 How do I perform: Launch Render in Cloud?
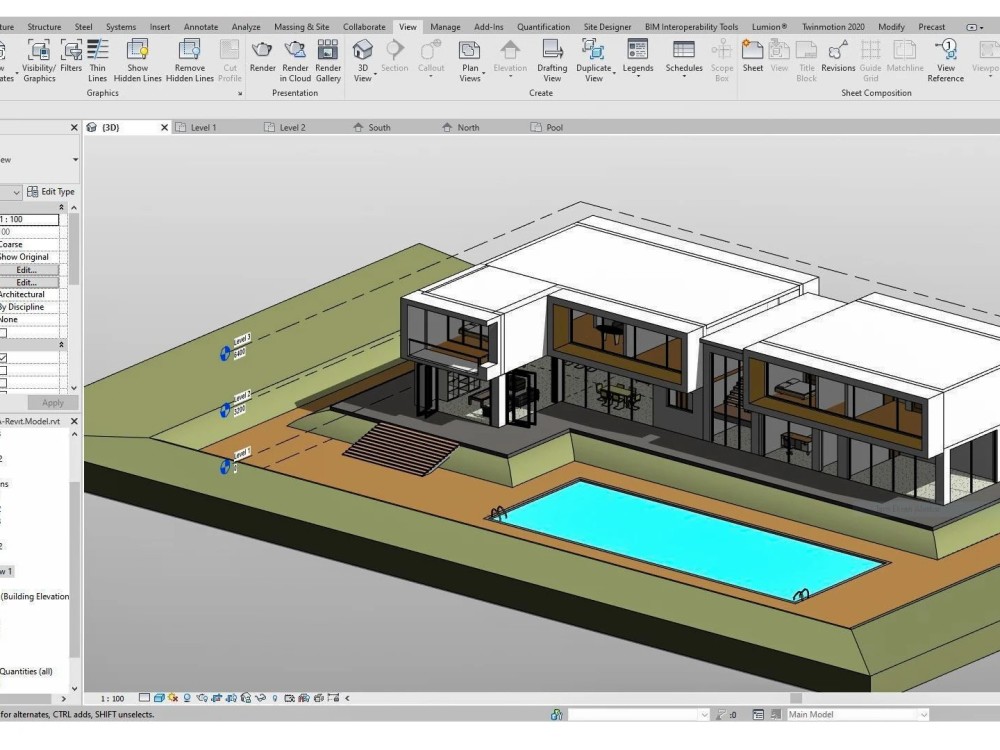click(x=295, y=58)
